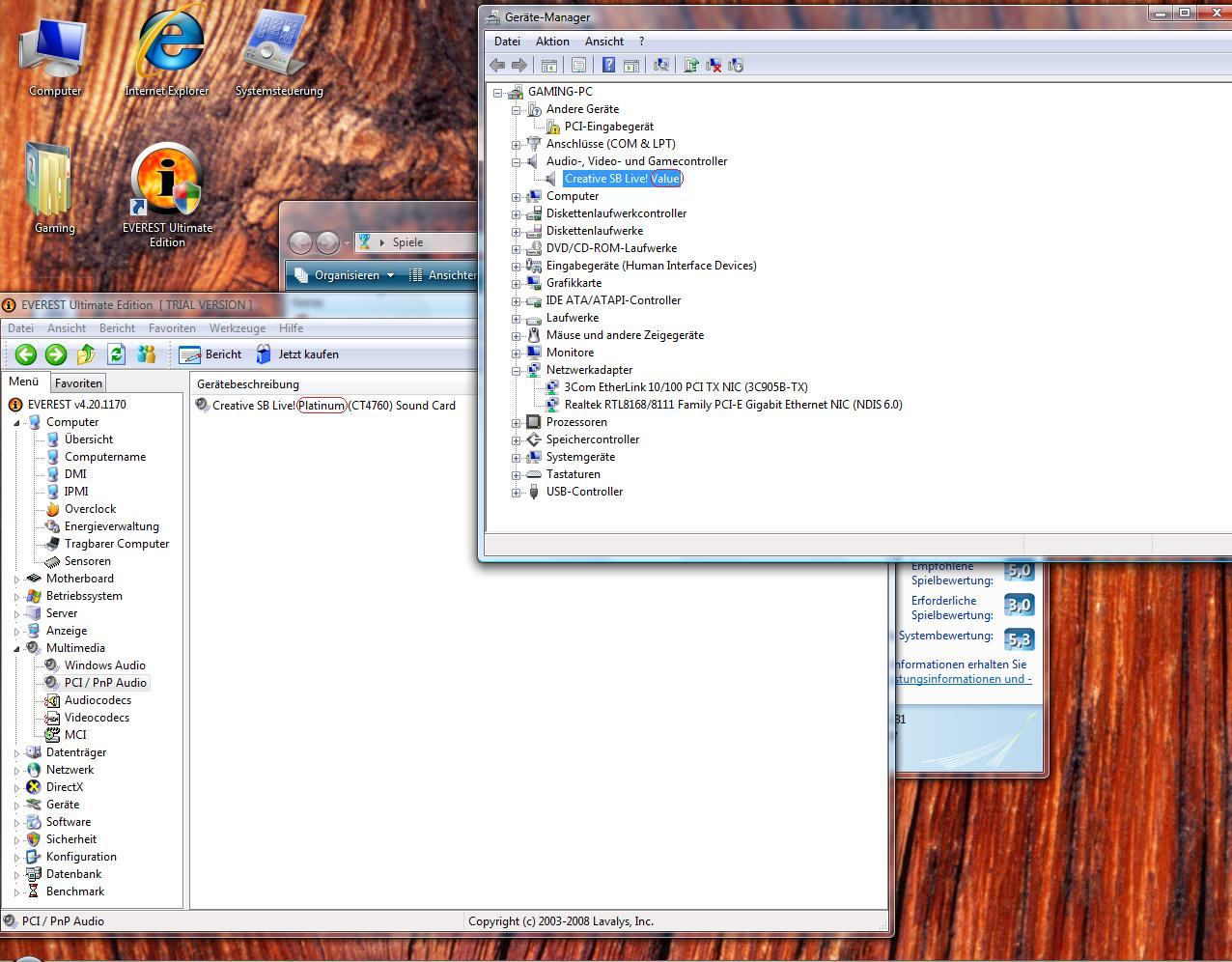Open Hilfe menu in EVEREST

[291, 328]
